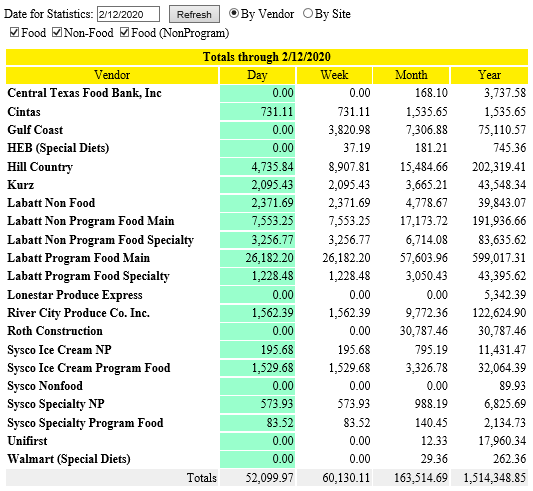Toggle the Non-Food checkbox
This screenshot has height=491, width=533.
pyautogui.click(x=57, y=33)
